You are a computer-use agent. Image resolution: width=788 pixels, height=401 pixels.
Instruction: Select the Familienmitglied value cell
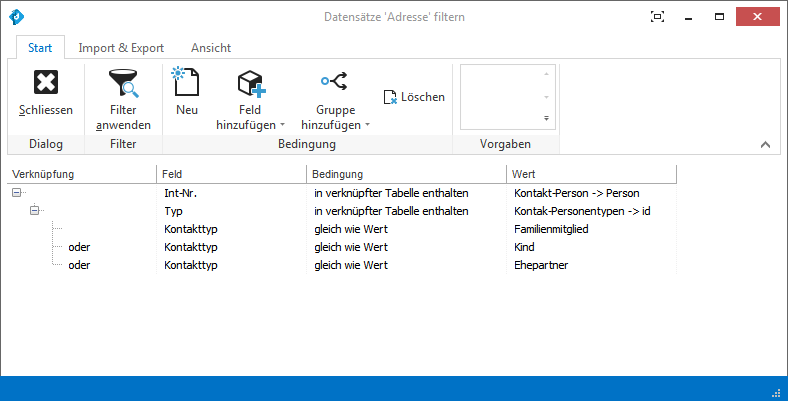coord(592,229)
